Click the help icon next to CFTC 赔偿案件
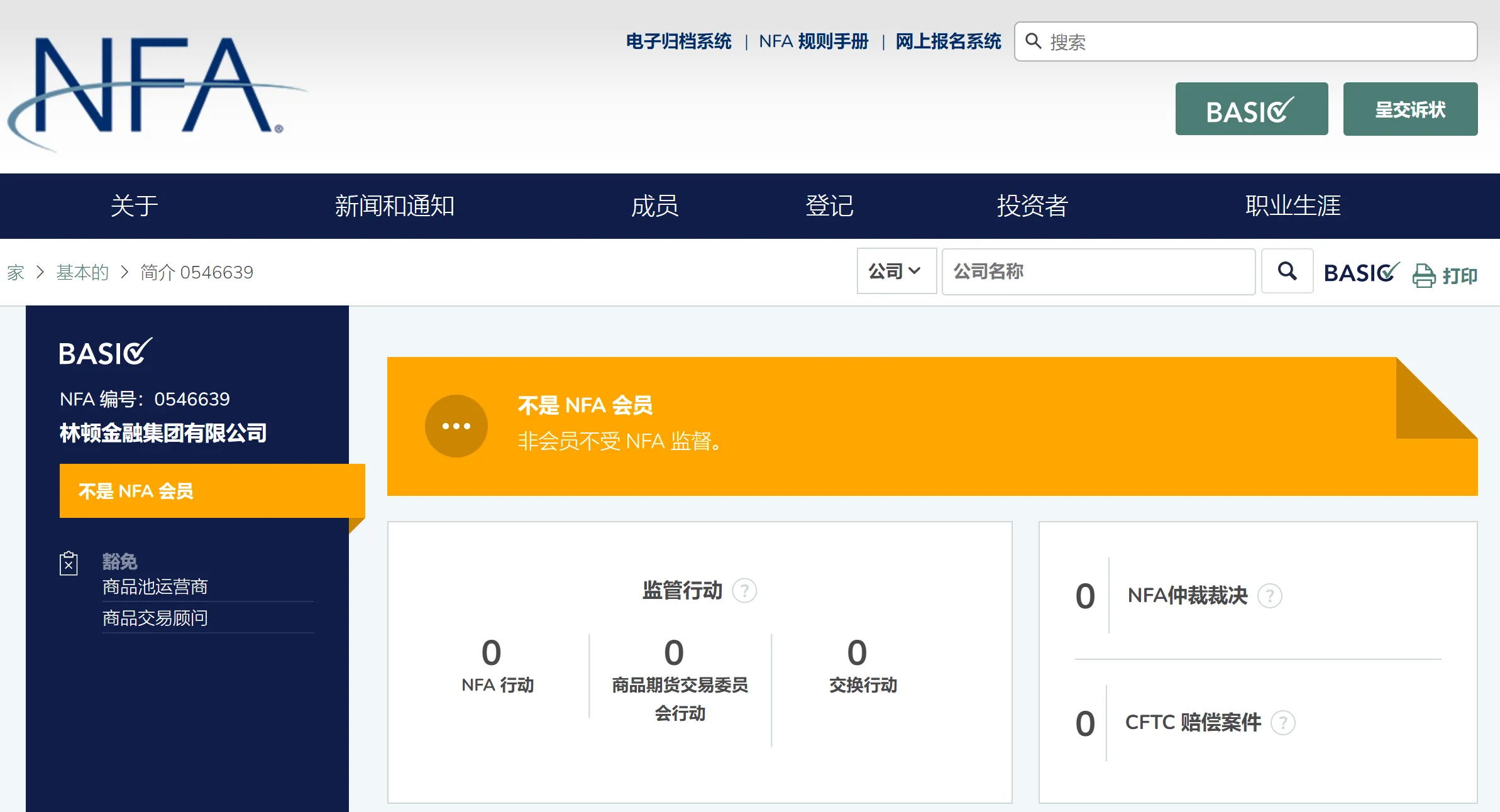The width and height of the screenshot is (1500, 812). (1283, 722)
